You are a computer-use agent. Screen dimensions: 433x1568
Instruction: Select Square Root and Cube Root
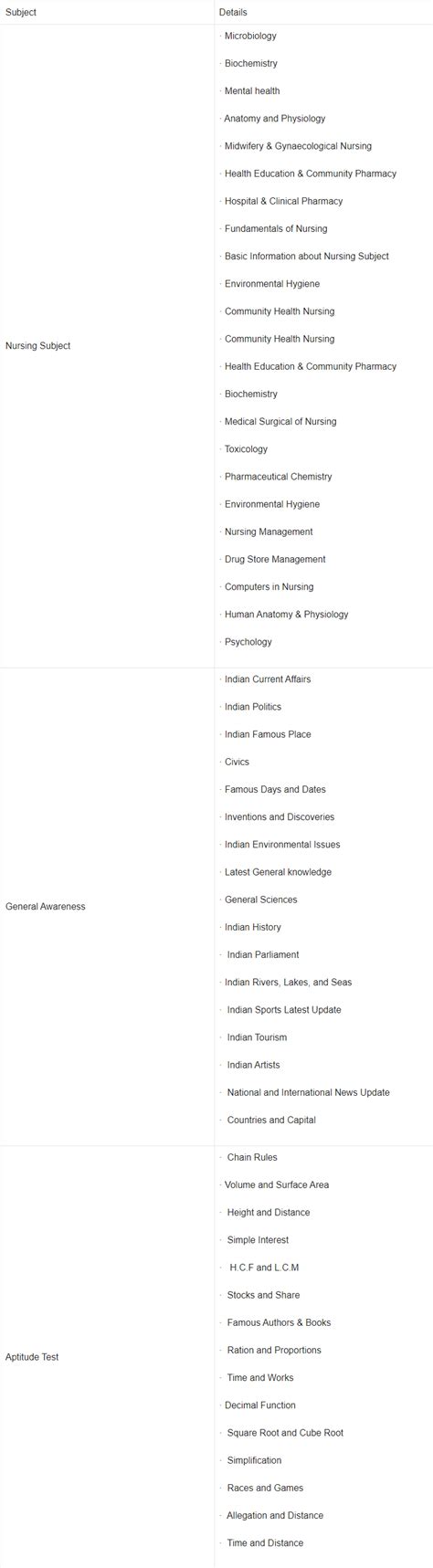pos(285,1433)
